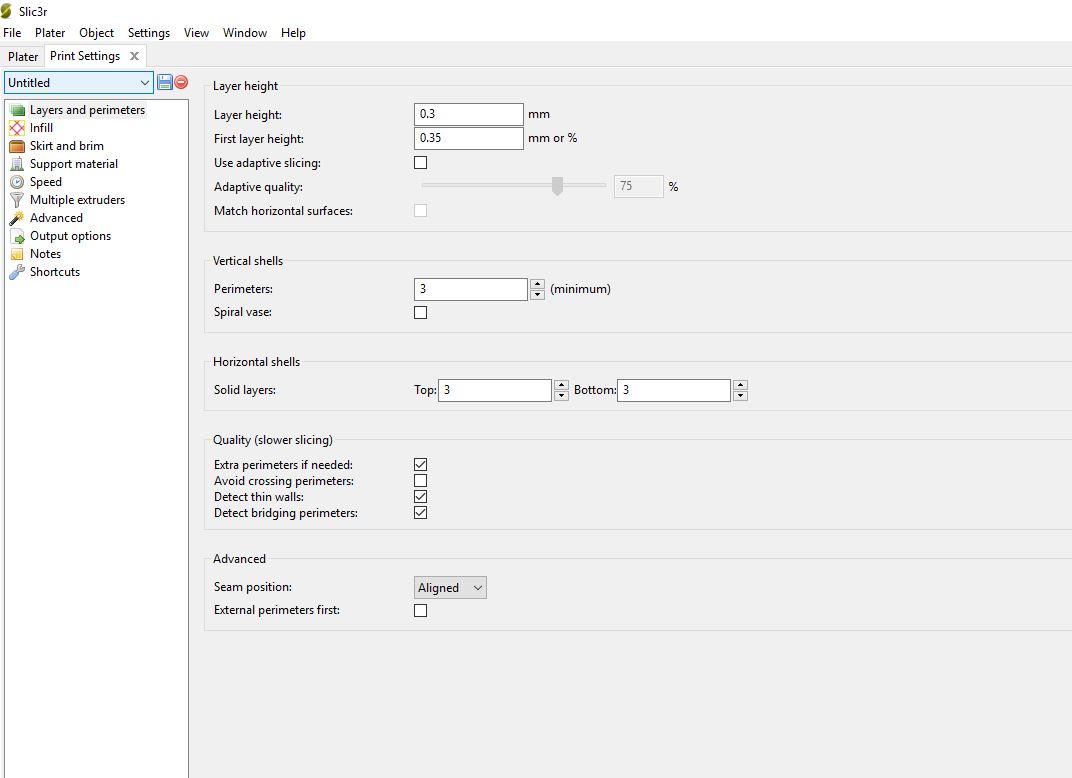Toggle the Spiral vase checkbox

tap(420, 312)
